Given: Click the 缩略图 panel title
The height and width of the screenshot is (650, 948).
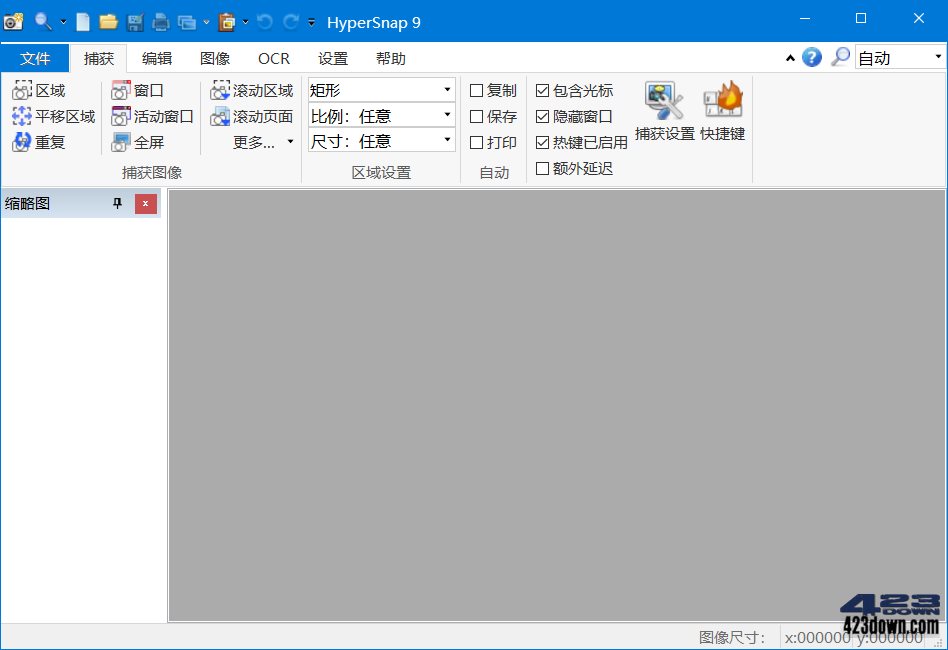Looking at the screenshot, I should [x=27, y=204].
